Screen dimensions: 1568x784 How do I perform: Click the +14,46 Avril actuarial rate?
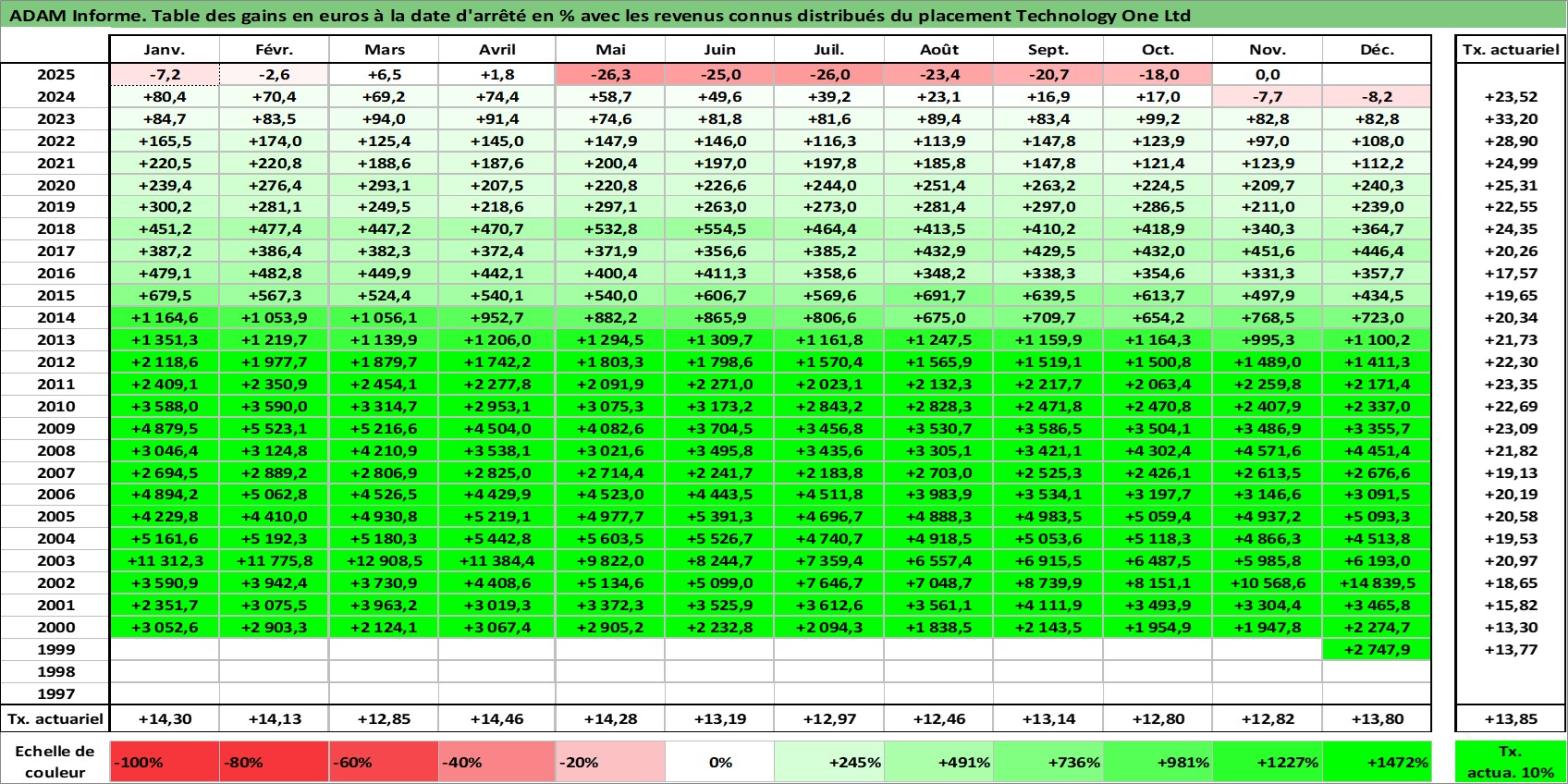pos(496,718)
